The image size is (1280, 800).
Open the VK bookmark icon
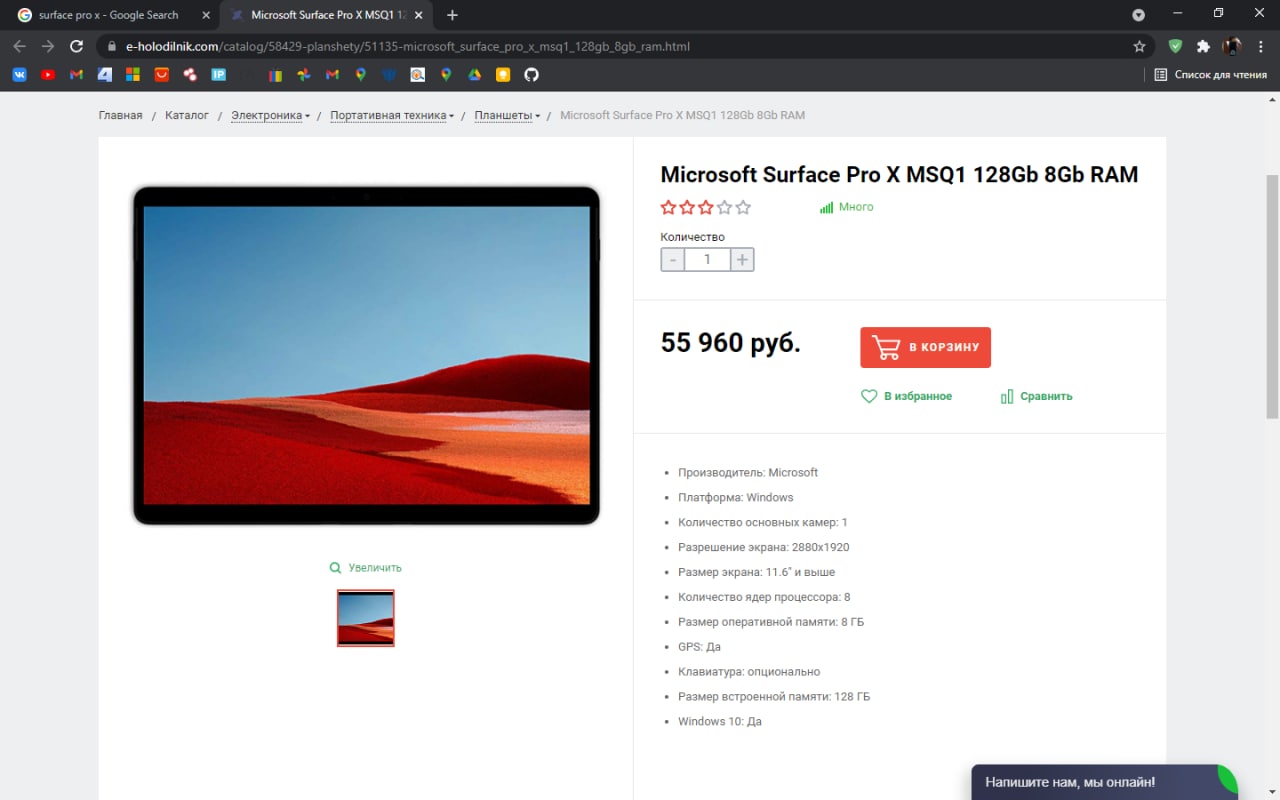coord(19,75)
